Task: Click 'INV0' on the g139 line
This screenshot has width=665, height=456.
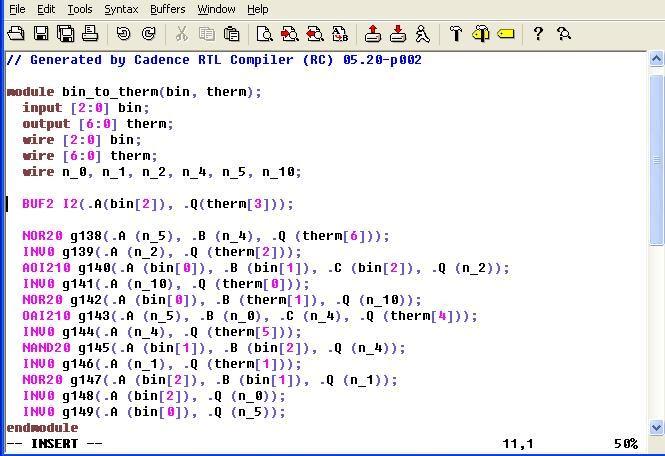Action: [x=38, y=252]
